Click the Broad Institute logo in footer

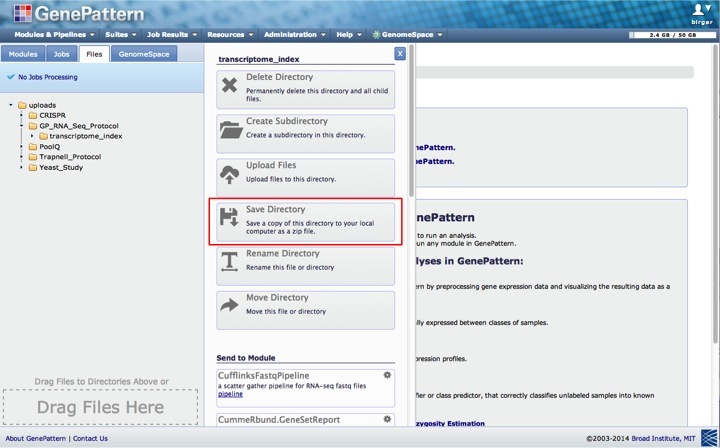tap(709, 438)
